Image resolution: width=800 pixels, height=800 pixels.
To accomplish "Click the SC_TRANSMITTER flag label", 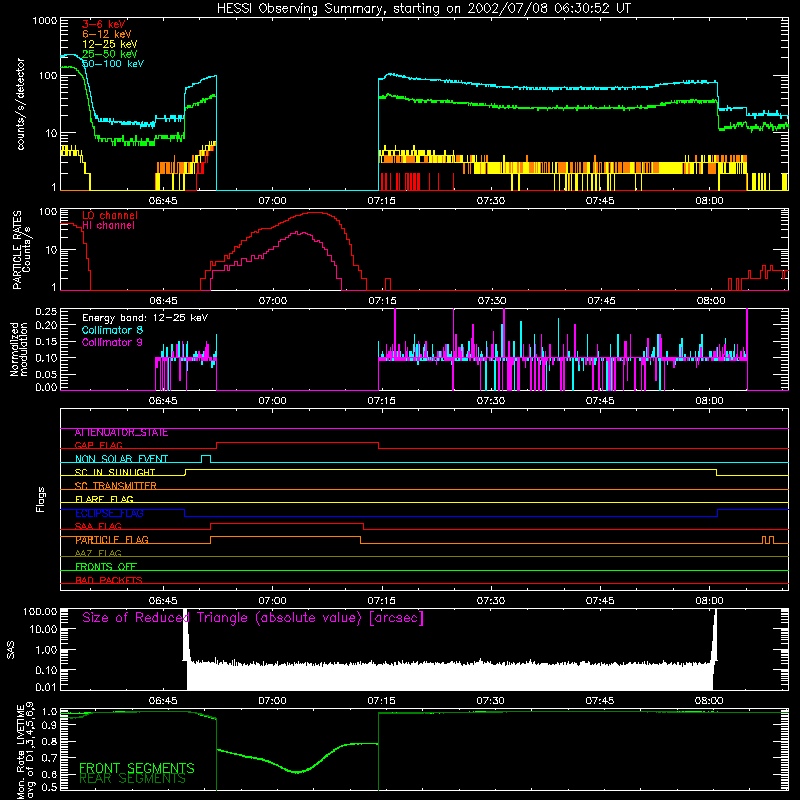I will [116, 486].
